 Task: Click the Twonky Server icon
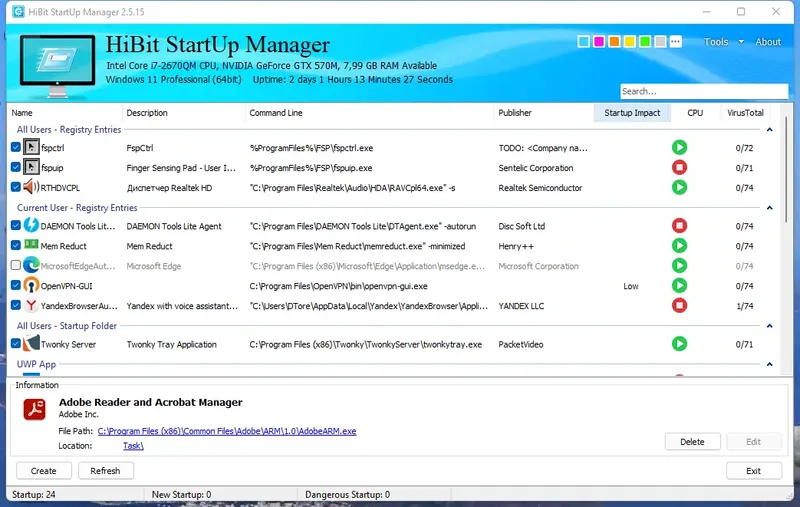pos(31,343)
